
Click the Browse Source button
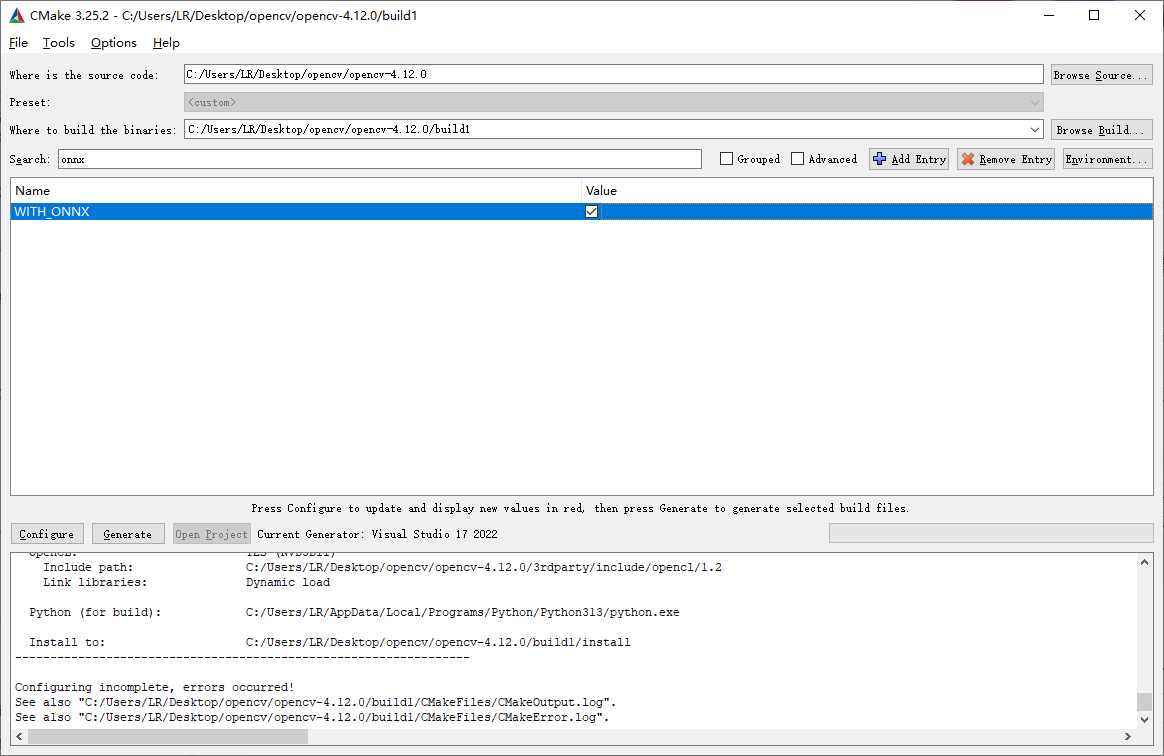pyautogui.click(x=1102, y=74)
